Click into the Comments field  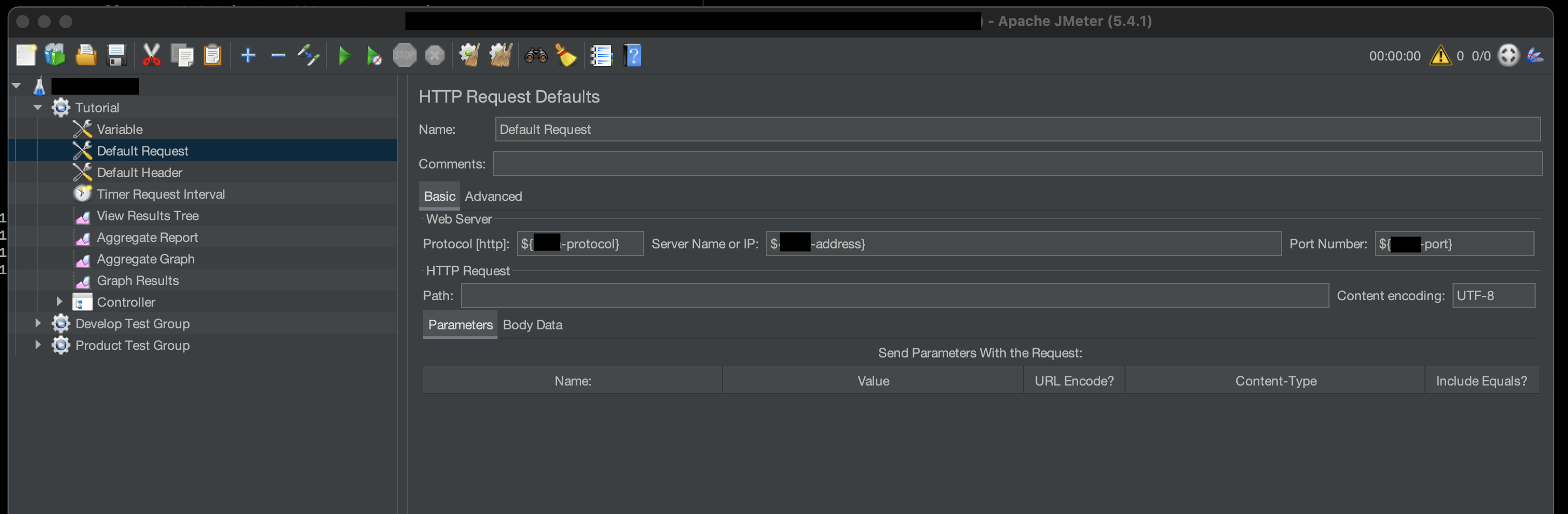click(x=1017, y=164)
